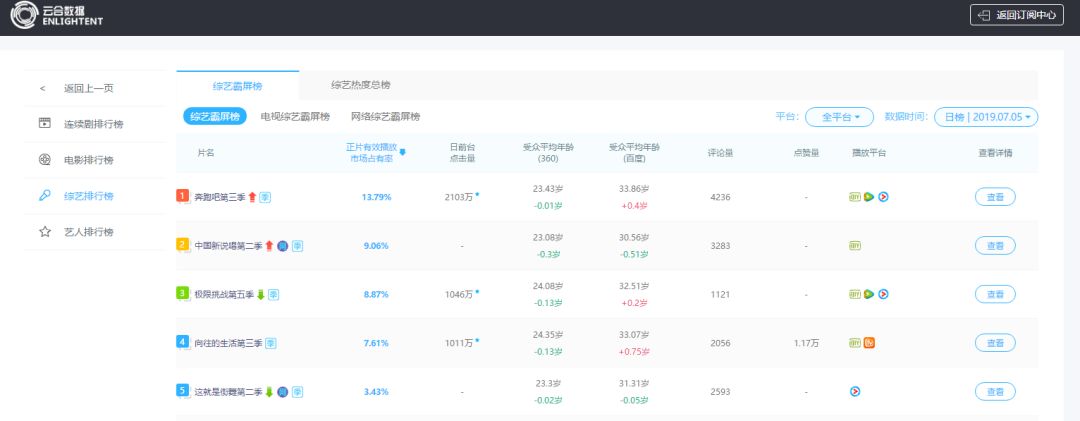This screenshot has width=1080, height=421.
Task: Select the 综艺霸屏榜 pill filter
Action: click(x=215, y=116)
